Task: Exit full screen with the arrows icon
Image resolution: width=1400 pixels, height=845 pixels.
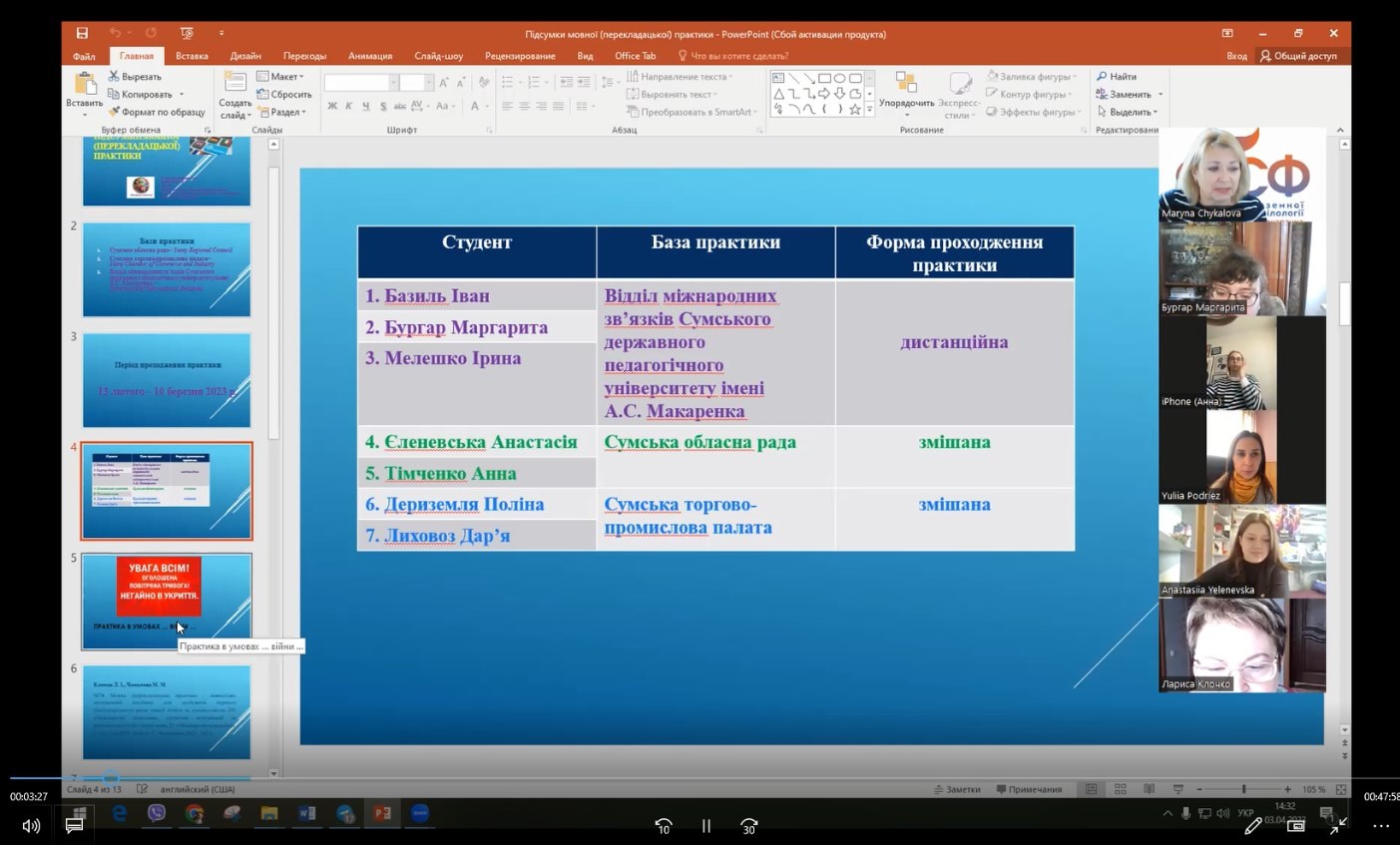Action: [1338, 825]
